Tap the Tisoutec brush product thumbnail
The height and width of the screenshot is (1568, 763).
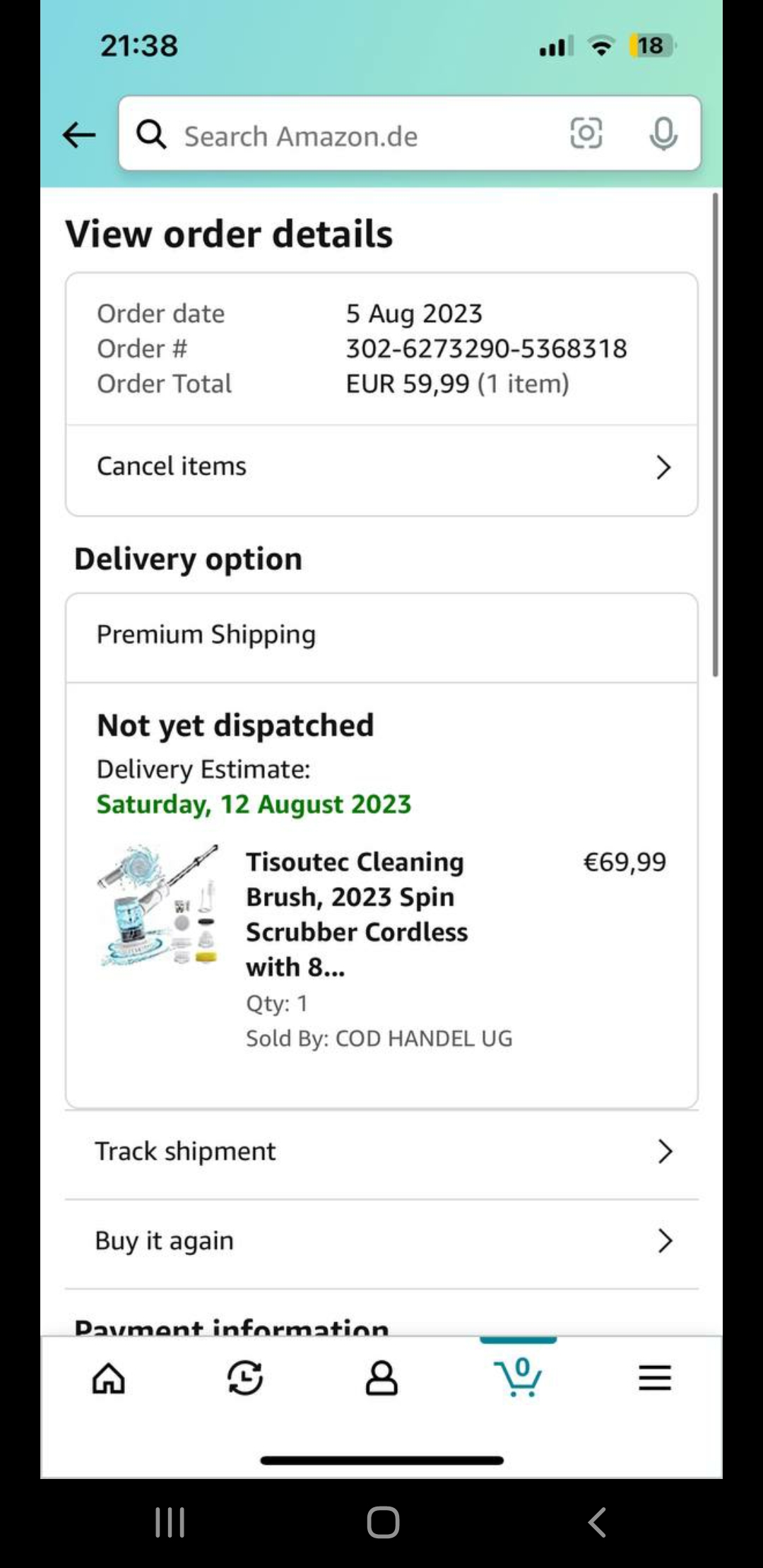158,905
